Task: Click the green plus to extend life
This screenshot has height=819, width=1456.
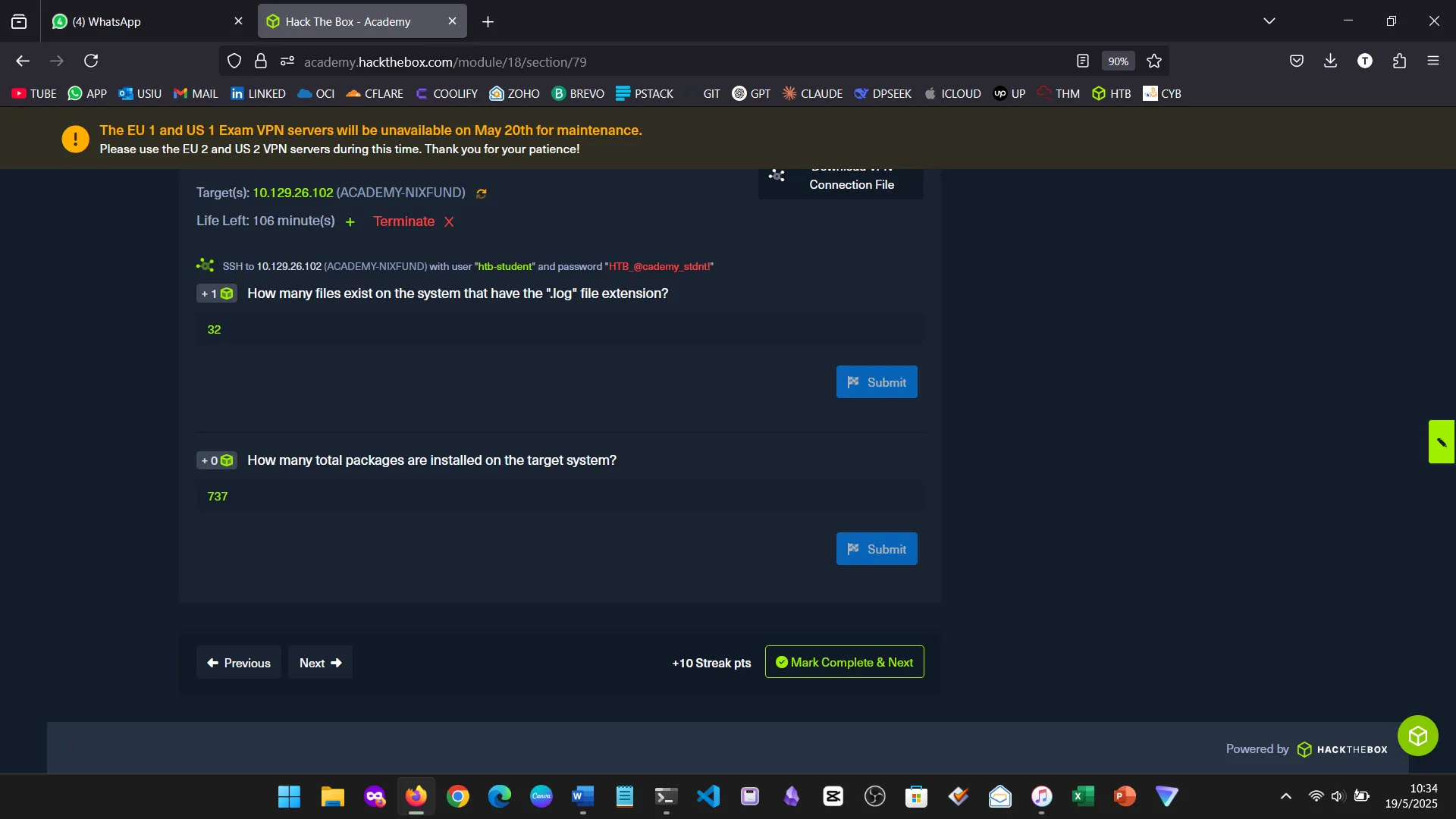Action: [x=350, y=222]
